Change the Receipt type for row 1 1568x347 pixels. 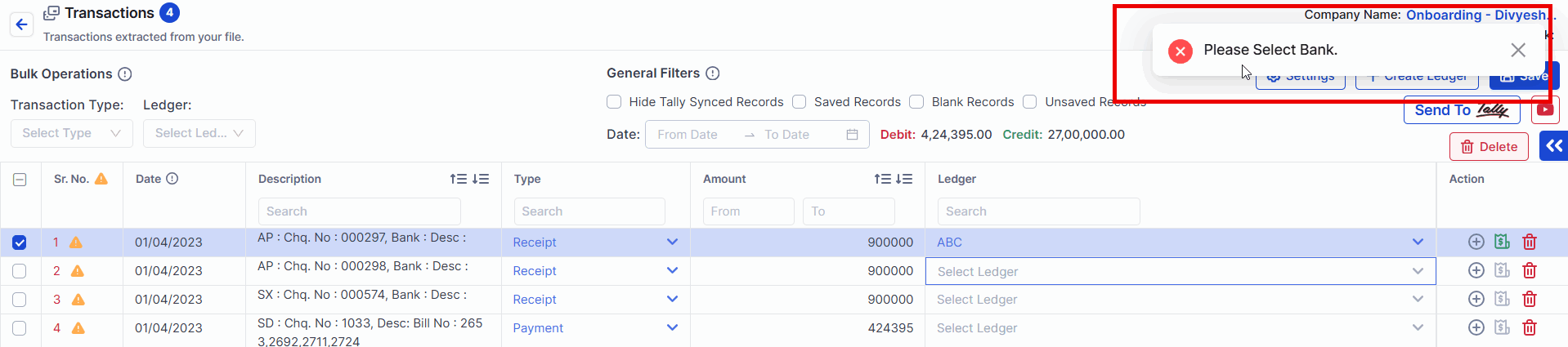[596, 242]
